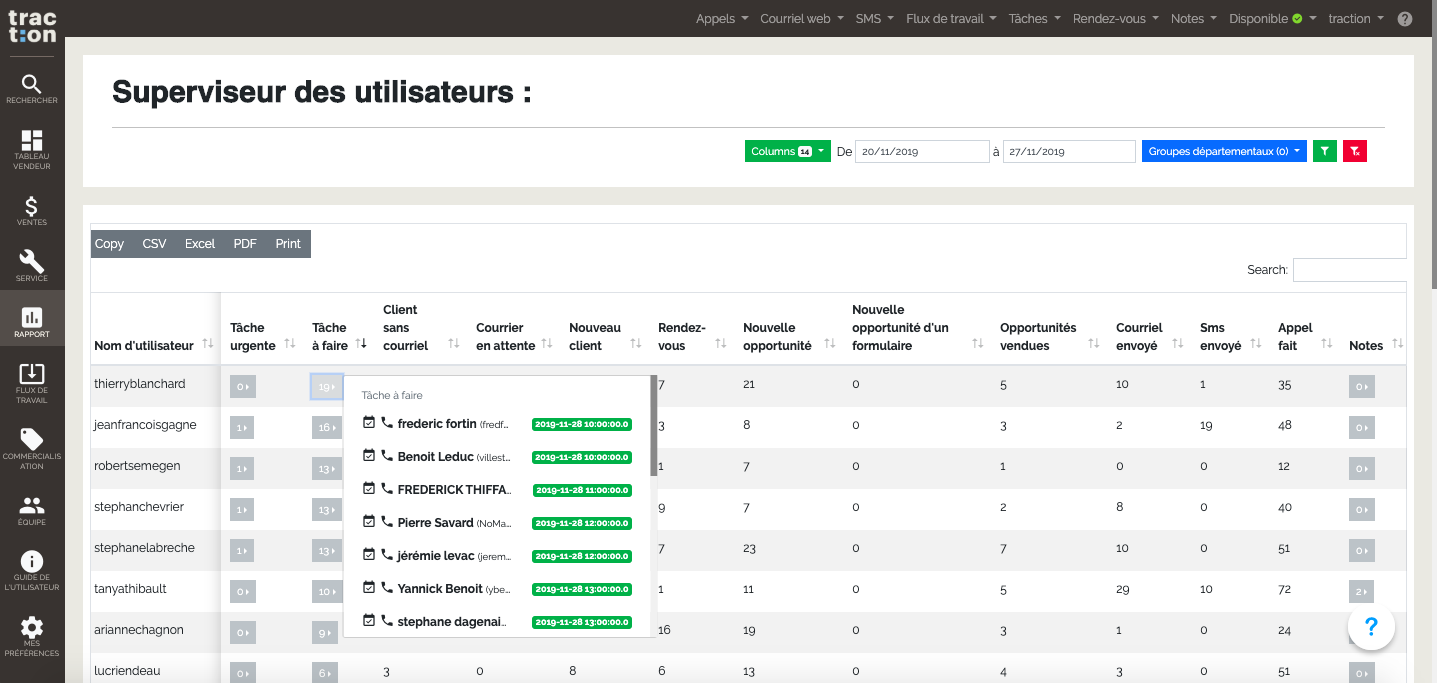Click the username stephanelabreche

pyautogui.click(x=144, y=548)
